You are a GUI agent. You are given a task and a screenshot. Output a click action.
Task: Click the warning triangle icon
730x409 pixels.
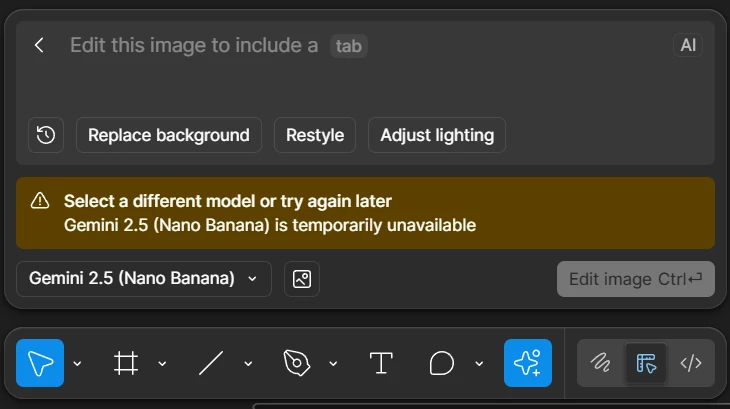click(x=40, y=201)
